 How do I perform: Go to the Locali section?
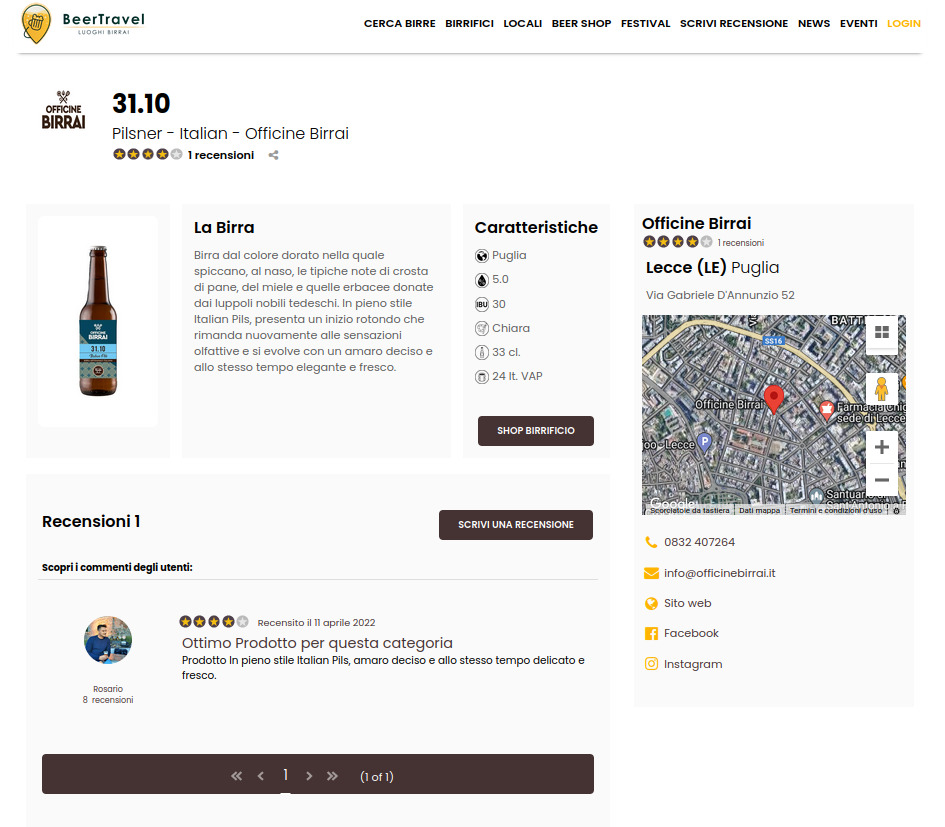[x=523, y=24]
